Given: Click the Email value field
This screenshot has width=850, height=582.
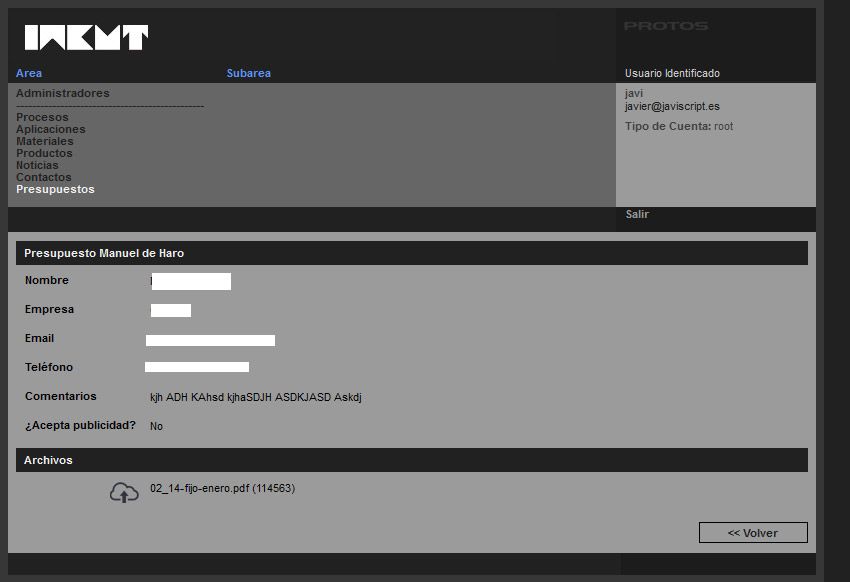Looking at the screenshot, I should (210, 340).
